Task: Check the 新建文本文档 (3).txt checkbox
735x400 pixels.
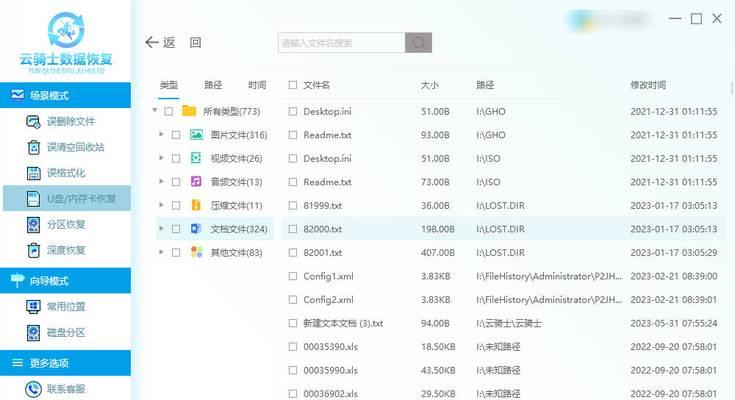Action: [x=293, y=323]
